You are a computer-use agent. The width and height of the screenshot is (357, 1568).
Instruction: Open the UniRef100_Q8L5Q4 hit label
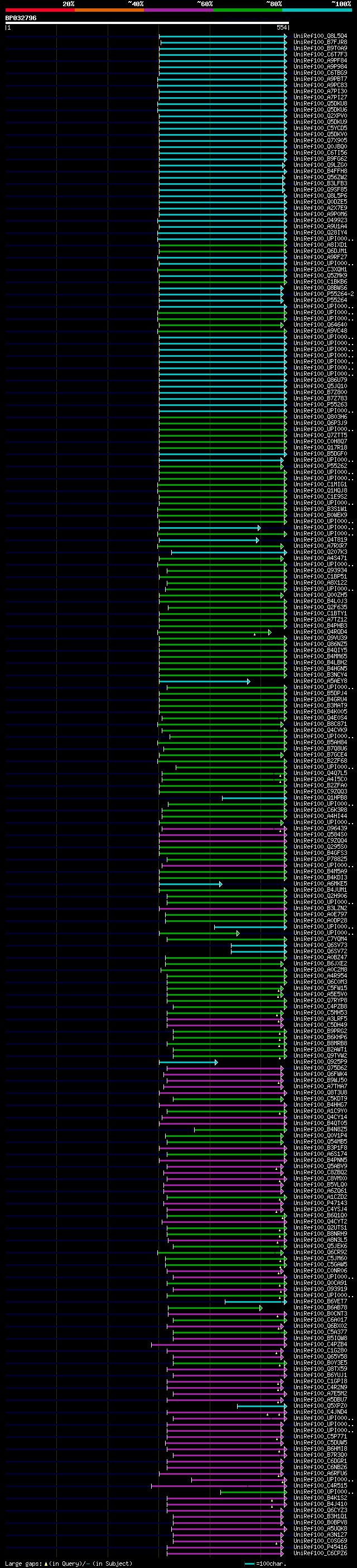321,36
